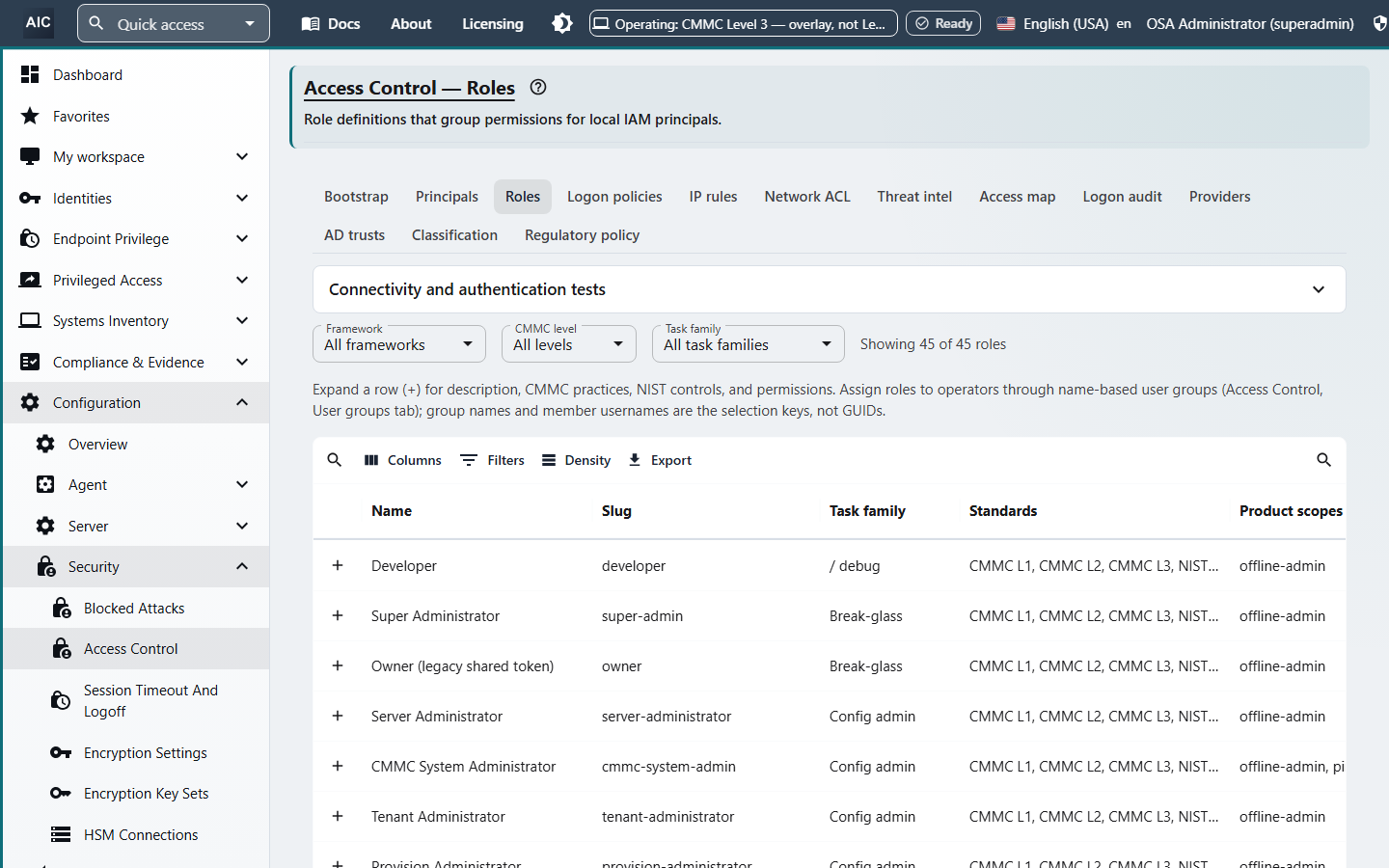Toggle the light/dark theme icon
This screenshot has width=1389, height=868.
coord(562,23)
